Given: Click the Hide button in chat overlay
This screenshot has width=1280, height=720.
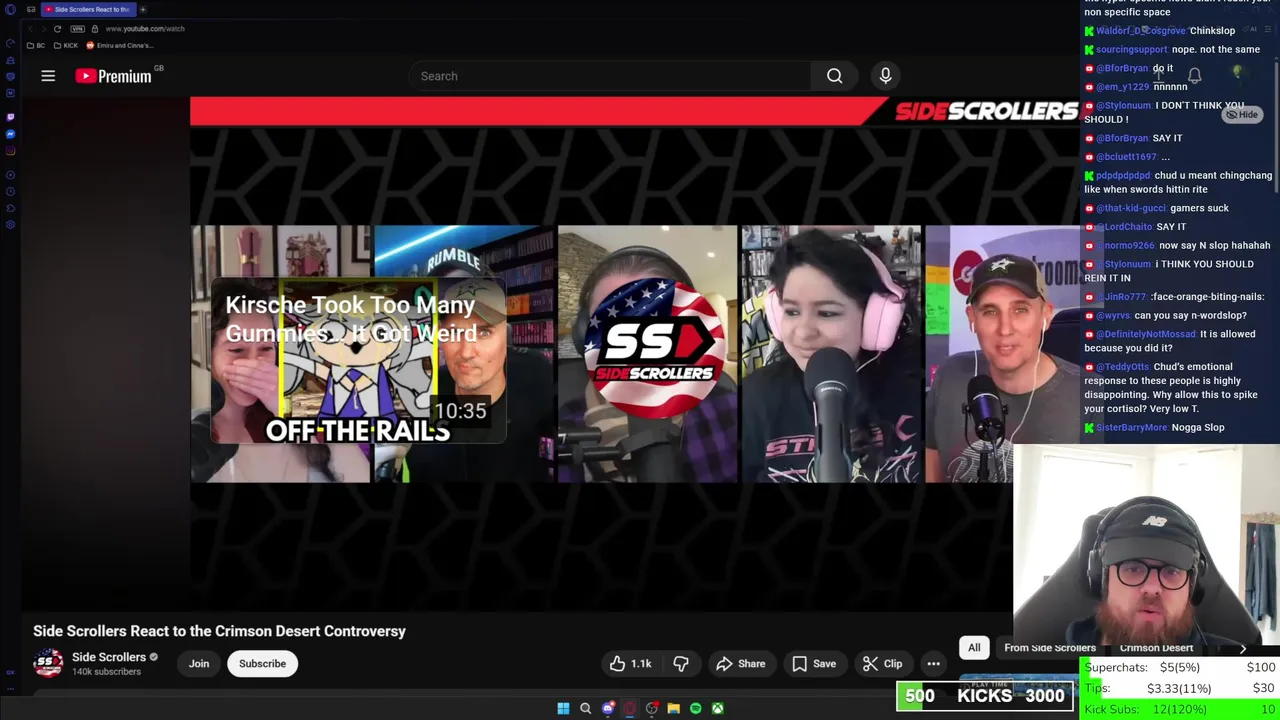Looking at the screenshot, I should tap(1242, 115).
